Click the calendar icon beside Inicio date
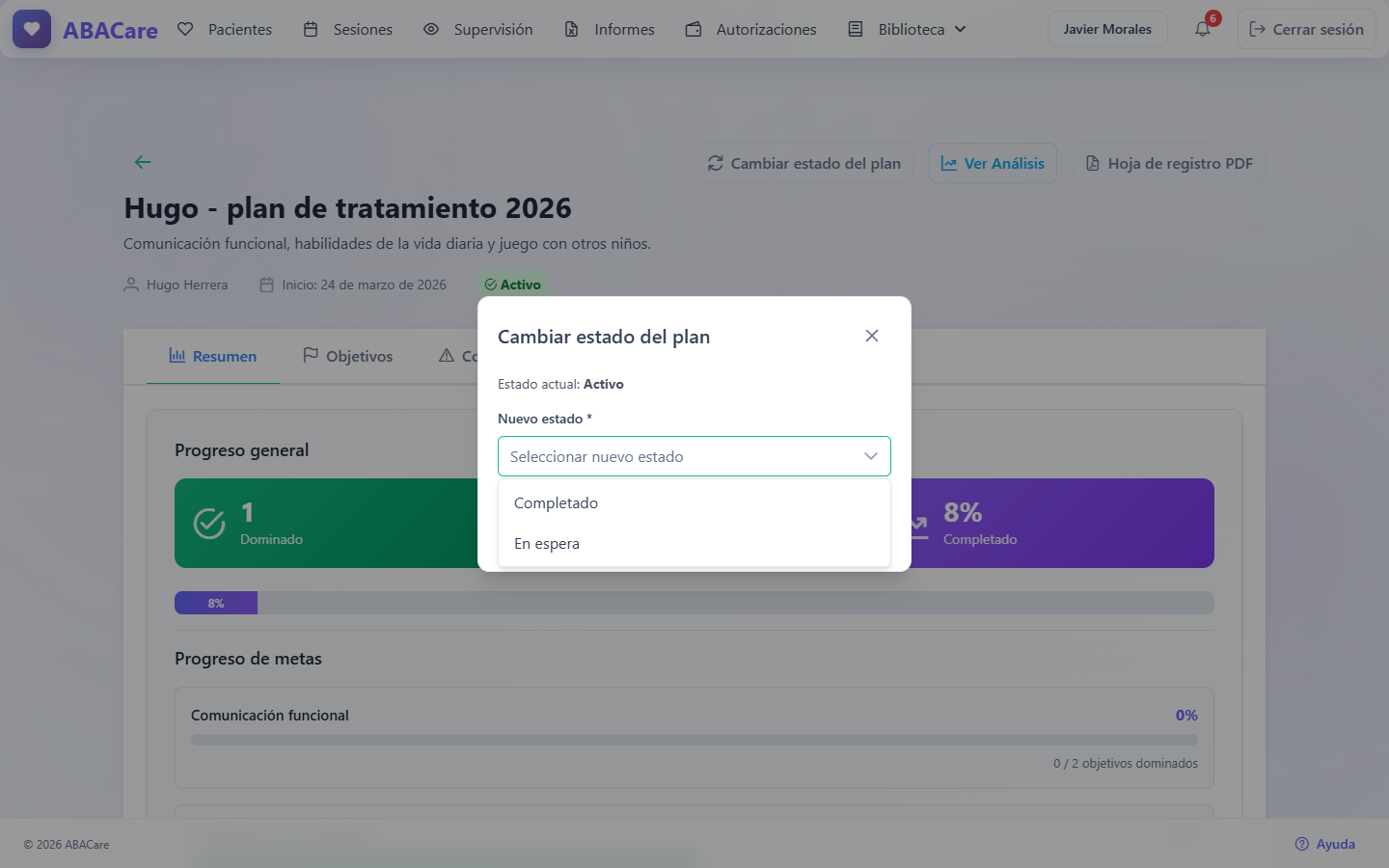Screen dimensions: 1389x868 pyautogui.click(x=267, y=285)
